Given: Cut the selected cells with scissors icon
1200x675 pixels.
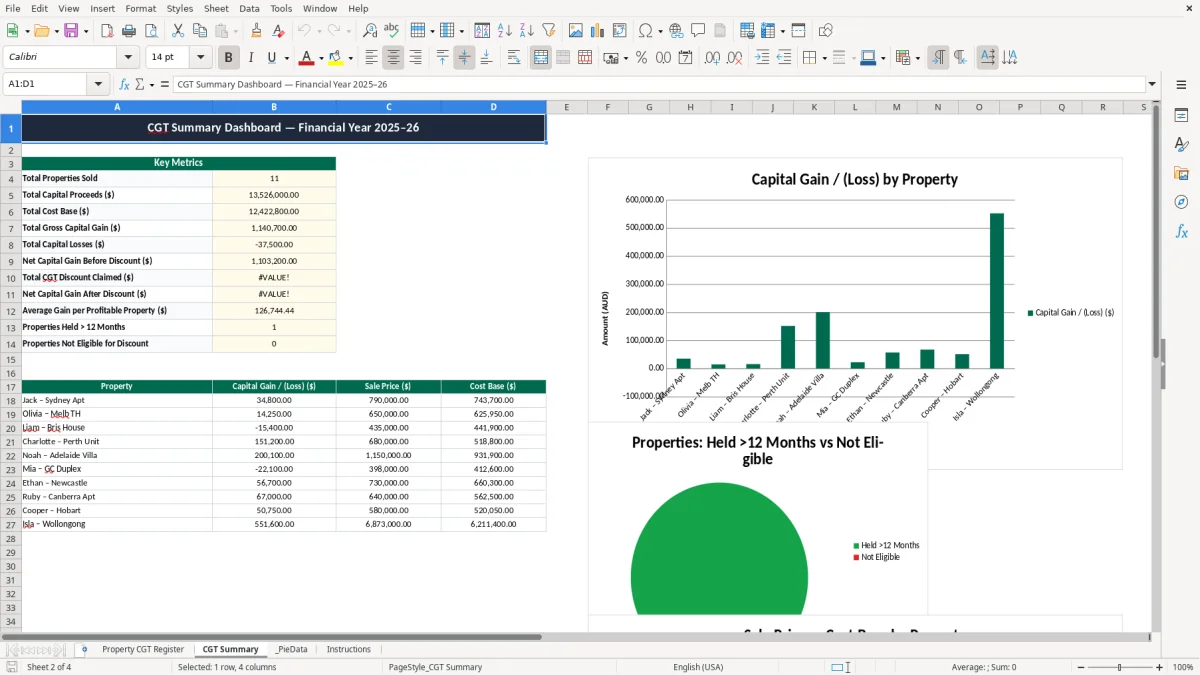Looking at the screenshot, I should (177, 31).
